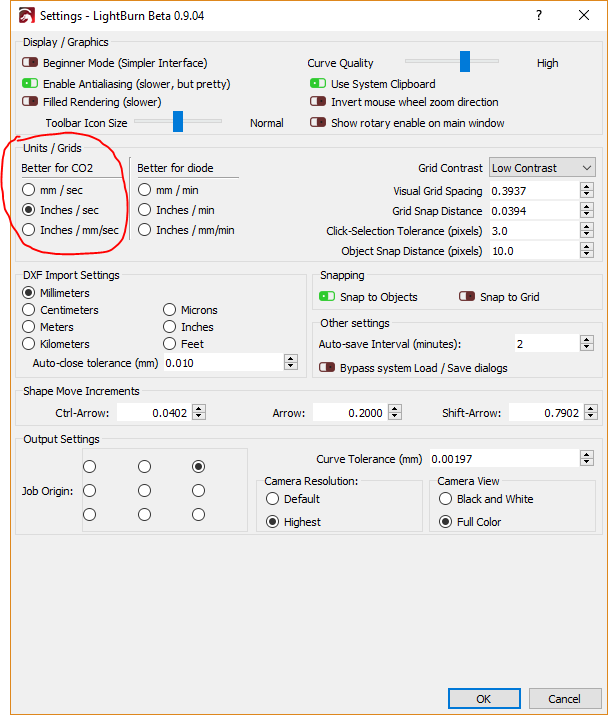This screenshot has width=608, height=715.
Task: Click the Visual Grid Spacing field
Action: click(535, 191)
